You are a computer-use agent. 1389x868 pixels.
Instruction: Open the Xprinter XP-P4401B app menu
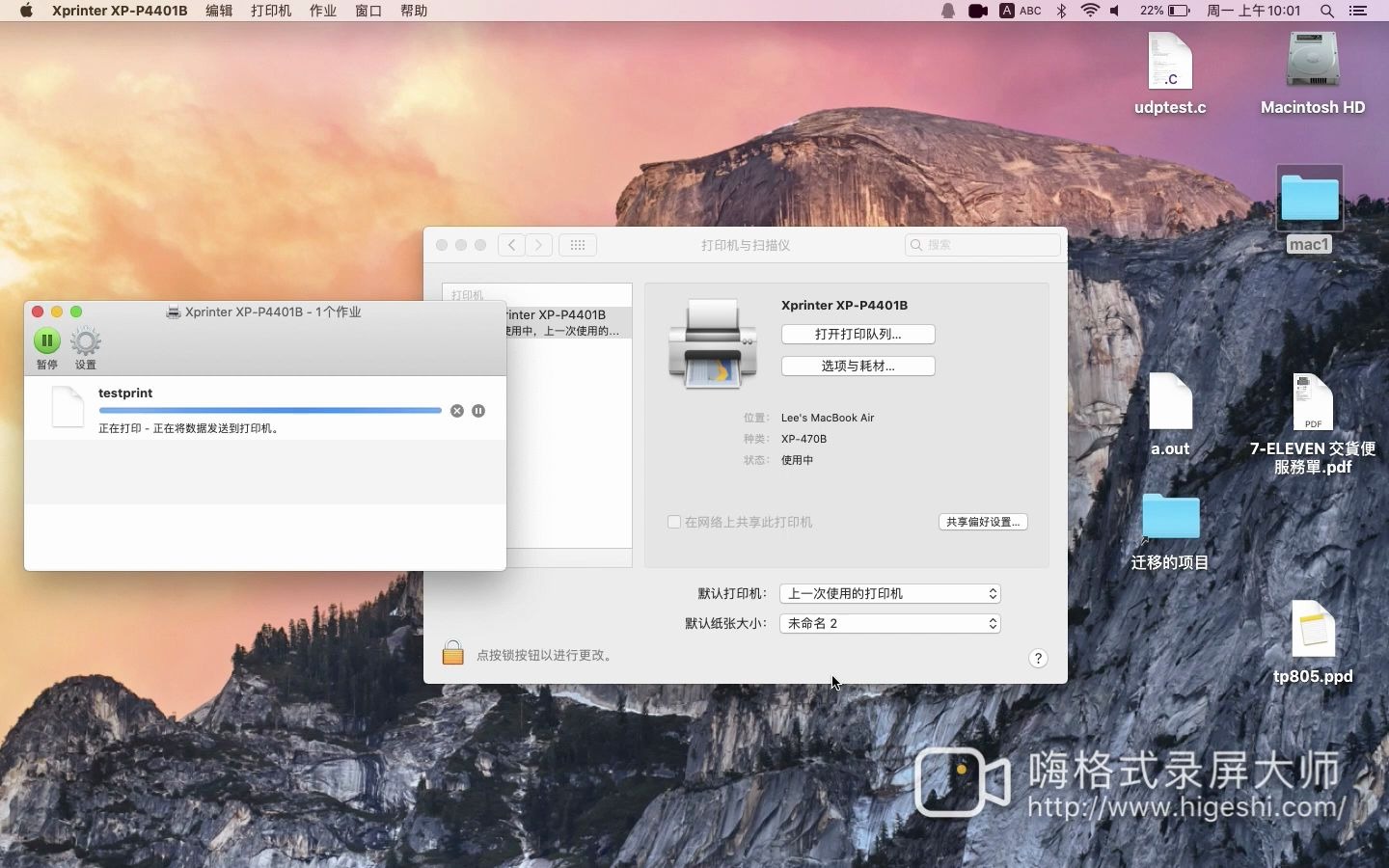[120, 11]
